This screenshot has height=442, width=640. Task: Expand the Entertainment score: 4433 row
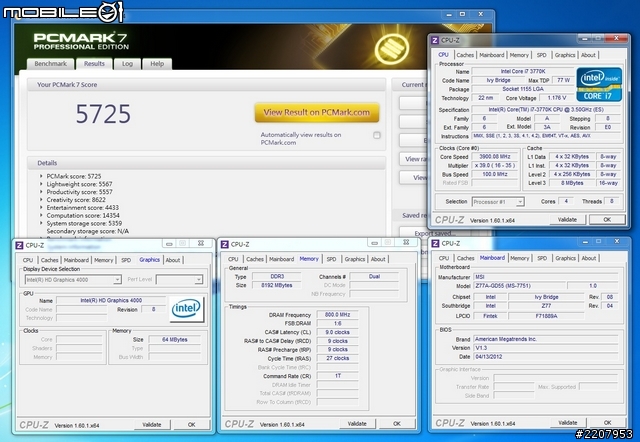(x=41, y=207)
